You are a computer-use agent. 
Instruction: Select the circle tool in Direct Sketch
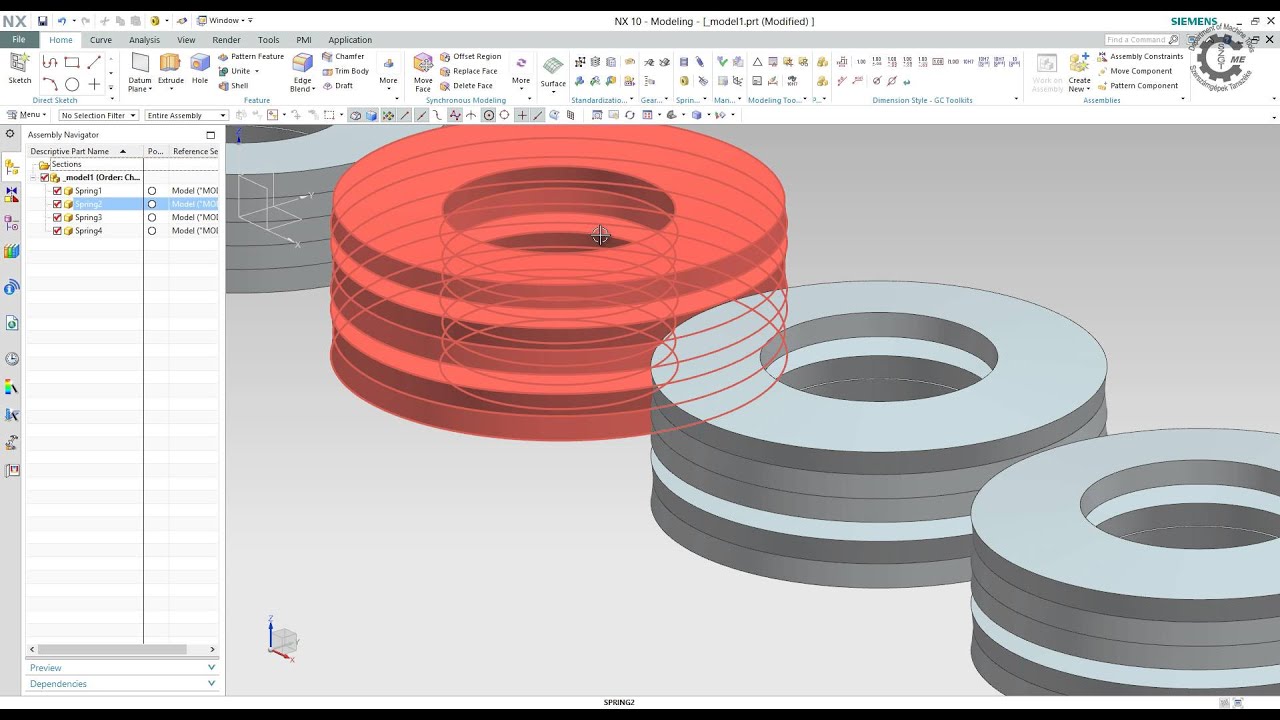(x=72, y=85)
